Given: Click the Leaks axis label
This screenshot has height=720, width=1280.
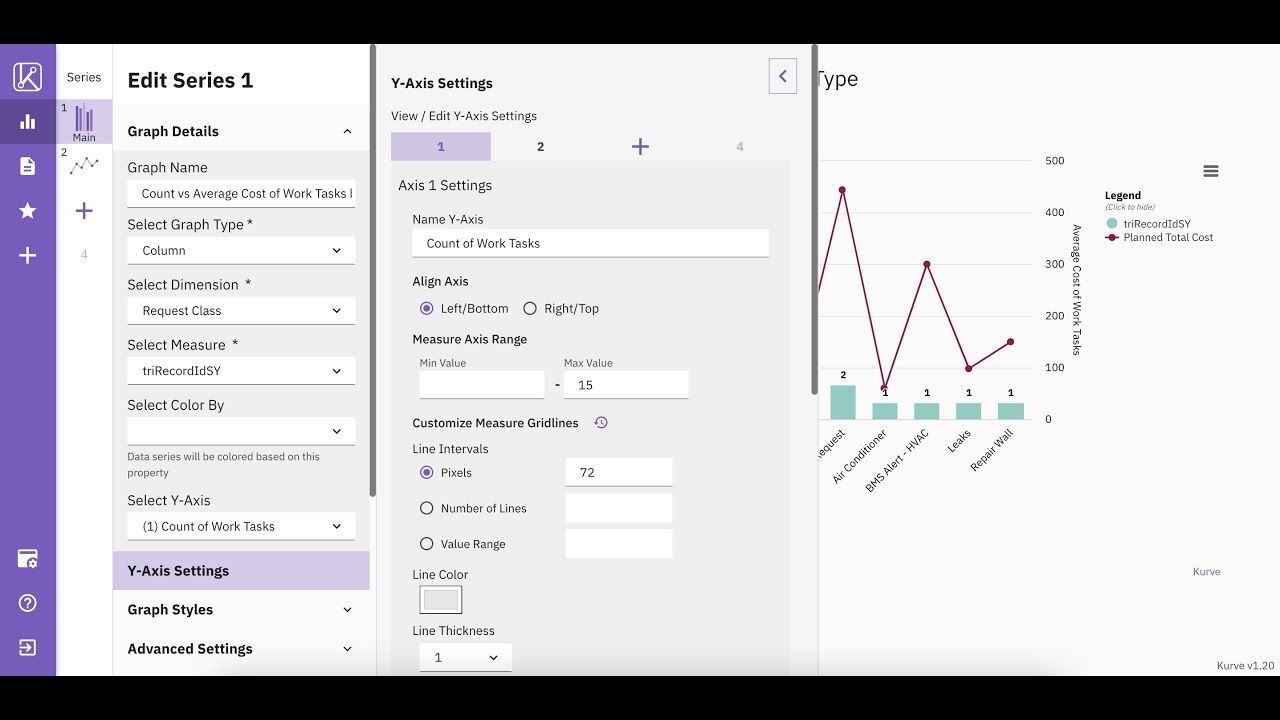Looking at the screenshot, I should 959,441.
